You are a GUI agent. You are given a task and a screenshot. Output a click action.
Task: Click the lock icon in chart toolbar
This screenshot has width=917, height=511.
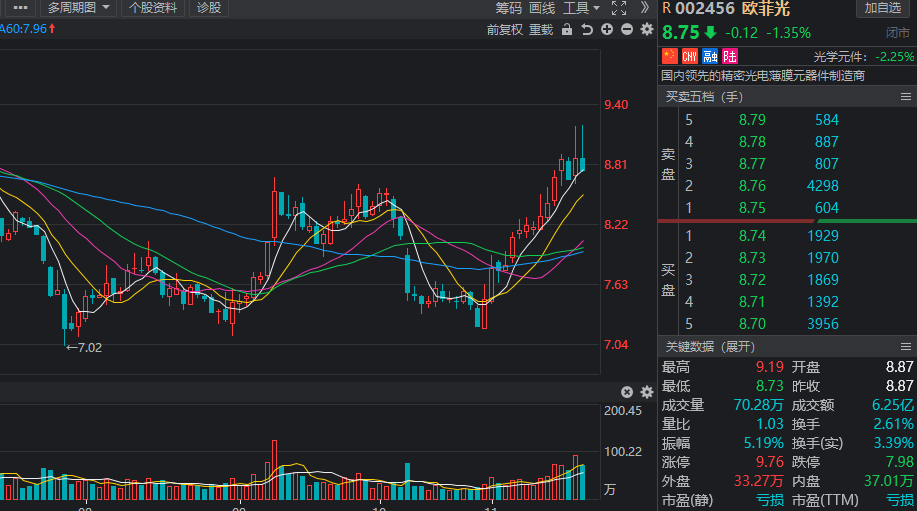coord(567,30)
